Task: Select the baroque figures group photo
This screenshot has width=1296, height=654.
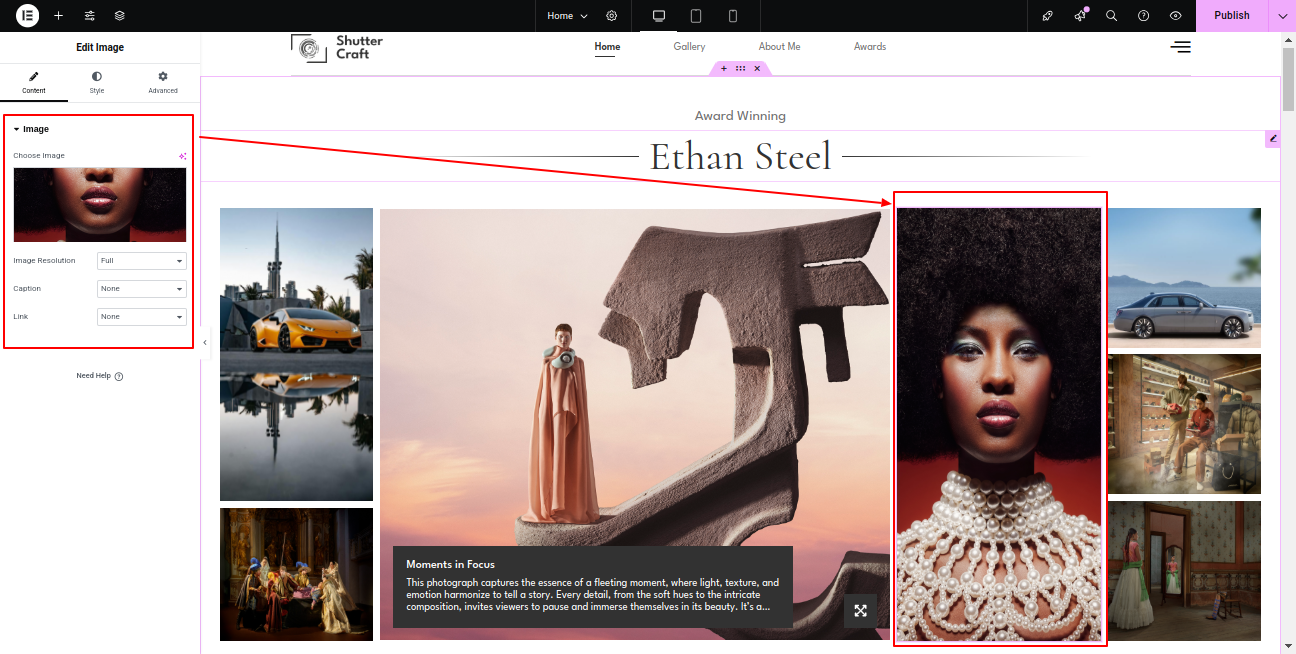Action: point(296,574)
